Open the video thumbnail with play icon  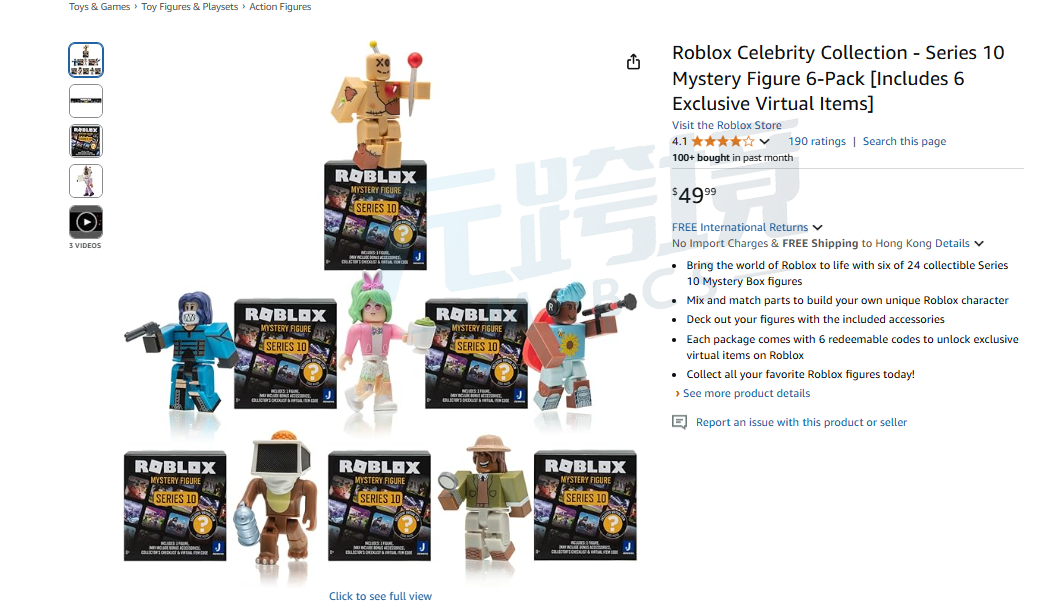86,221
